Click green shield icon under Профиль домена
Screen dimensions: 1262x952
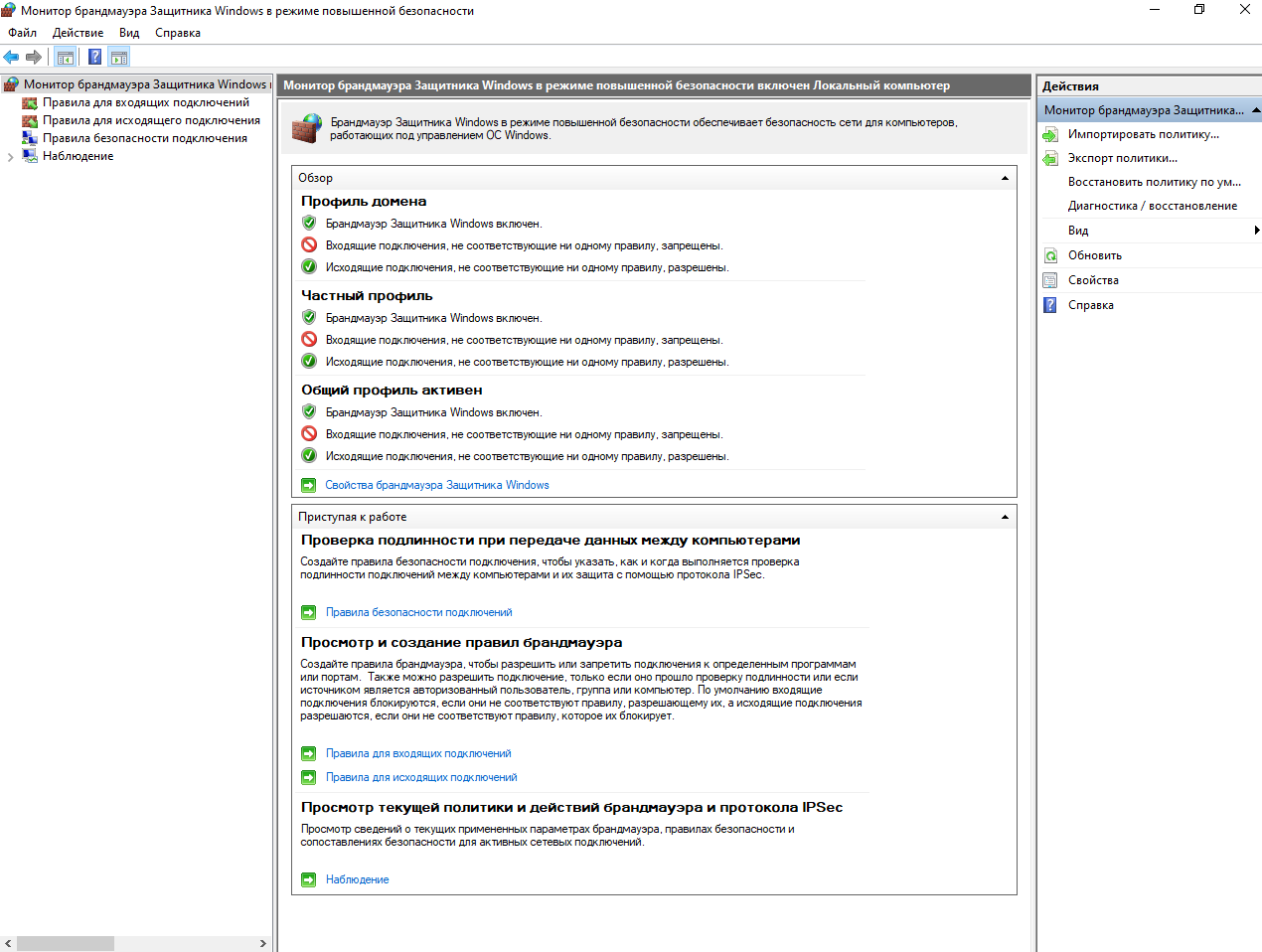[x=309, y=224]
